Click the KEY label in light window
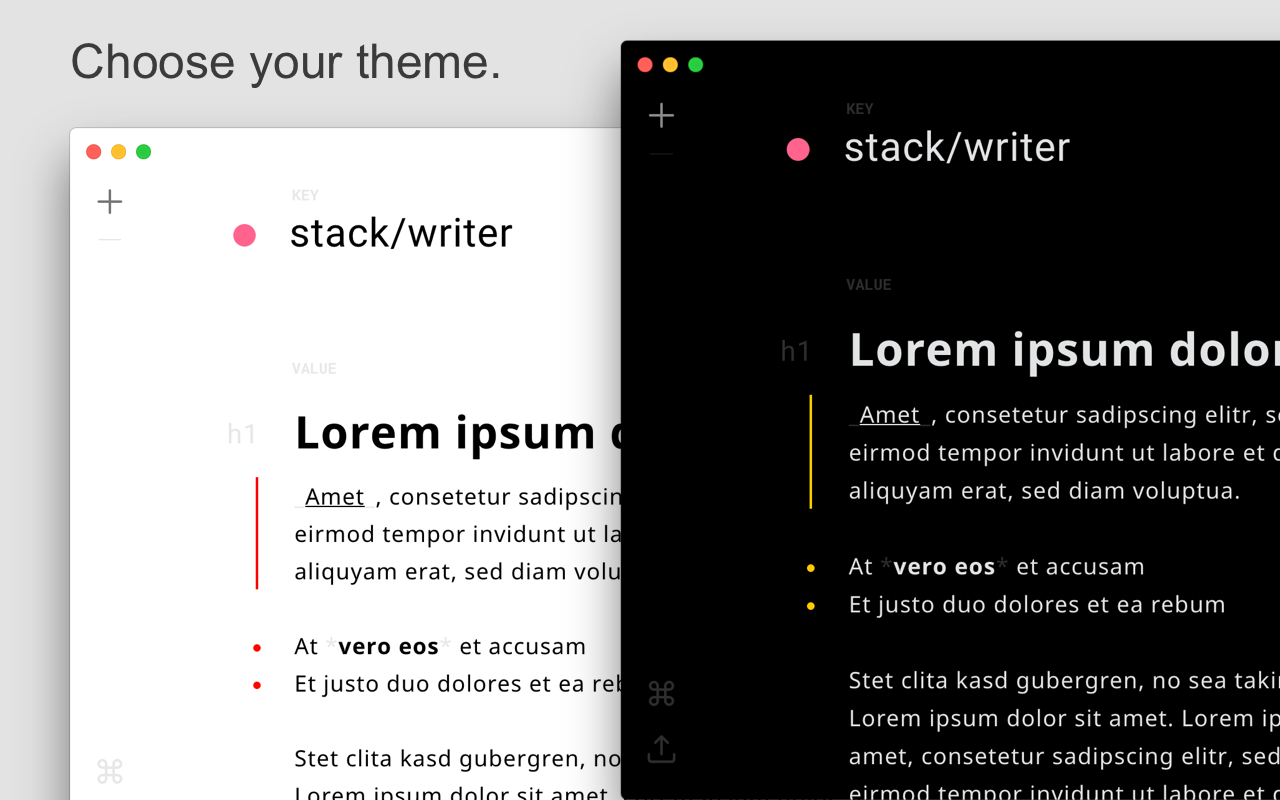This screenshot has width=1280, height=800. click(305, 196)
